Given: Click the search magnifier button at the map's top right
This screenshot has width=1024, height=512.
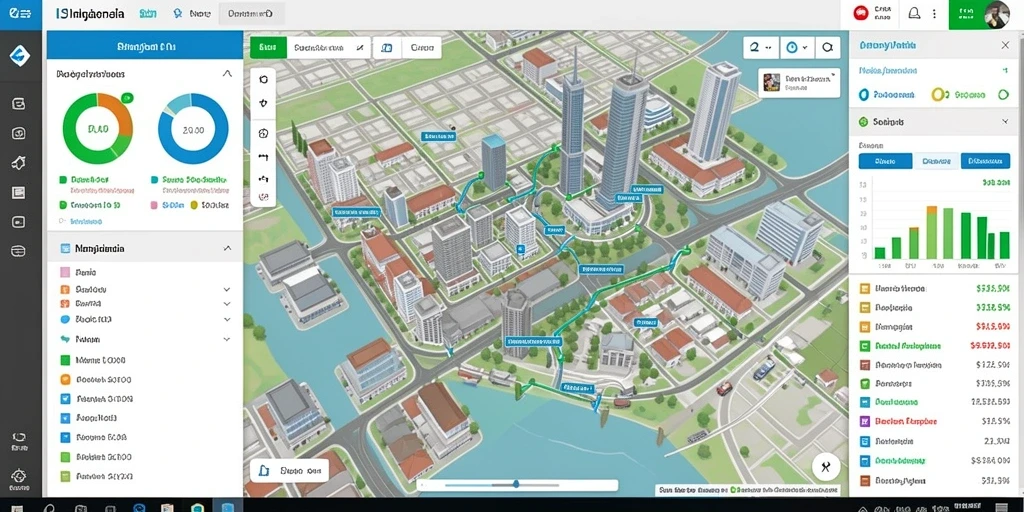Looking at the screenshot, I should tap(827, 47).
